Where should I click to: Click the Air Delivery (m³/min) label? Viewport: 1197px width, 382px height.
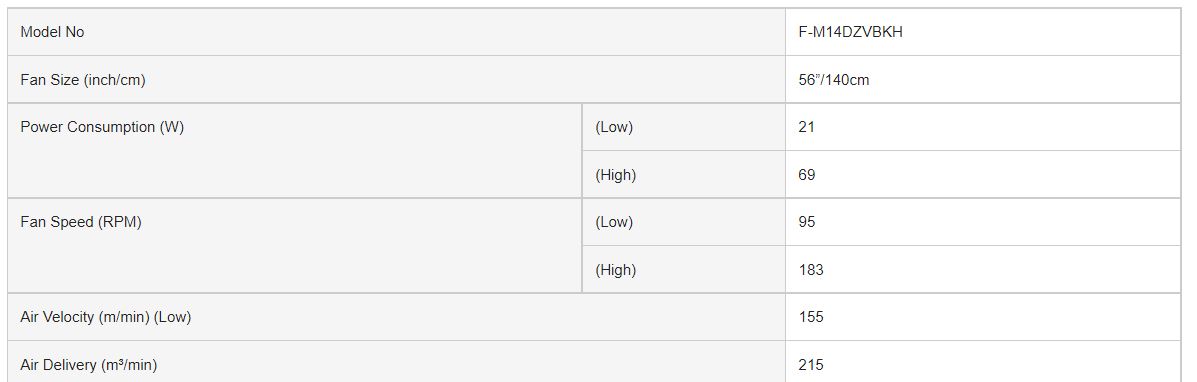coord(89,365)
